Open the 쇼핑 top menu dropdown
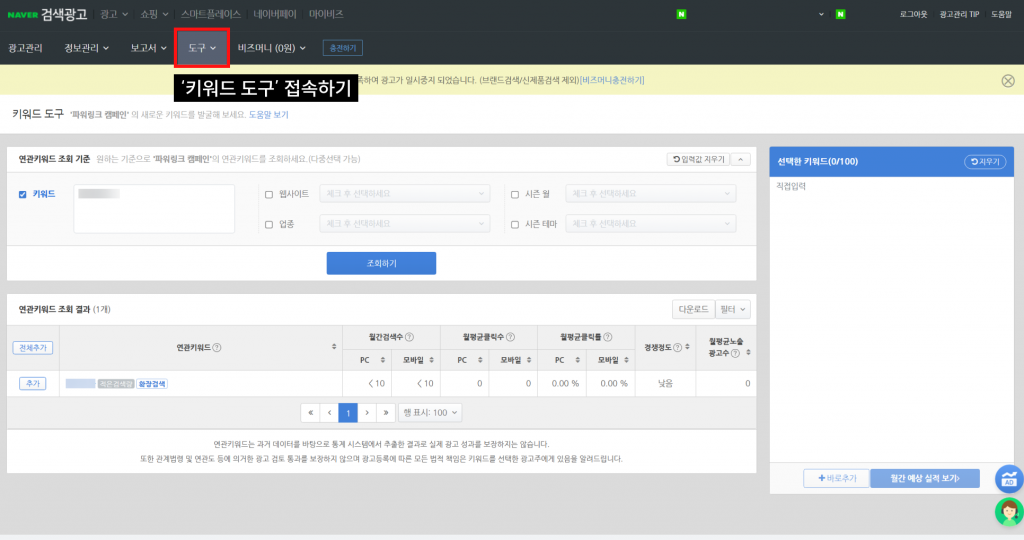This screenshot has width=1024, height=540. (154, 14)
